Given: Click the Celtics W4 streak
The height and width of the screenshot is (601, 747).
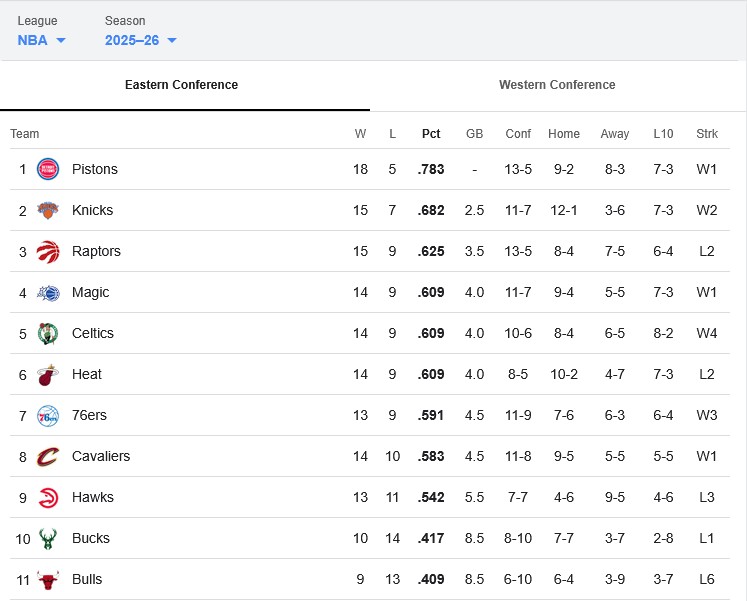Looking at the screenshot, I should pos(707,333).
